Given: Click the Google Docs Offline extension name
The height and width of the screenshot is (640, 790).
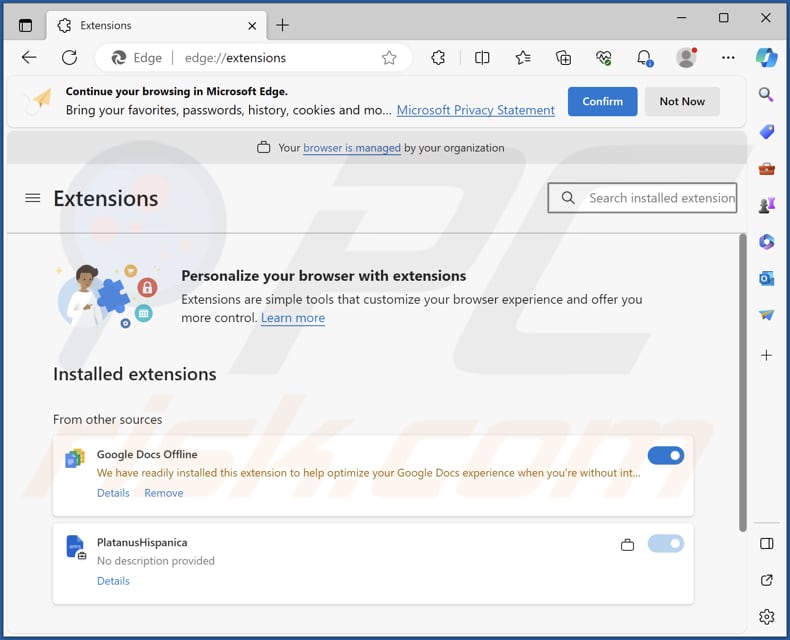Looking at the screenshot, I should tap(147, 455).
